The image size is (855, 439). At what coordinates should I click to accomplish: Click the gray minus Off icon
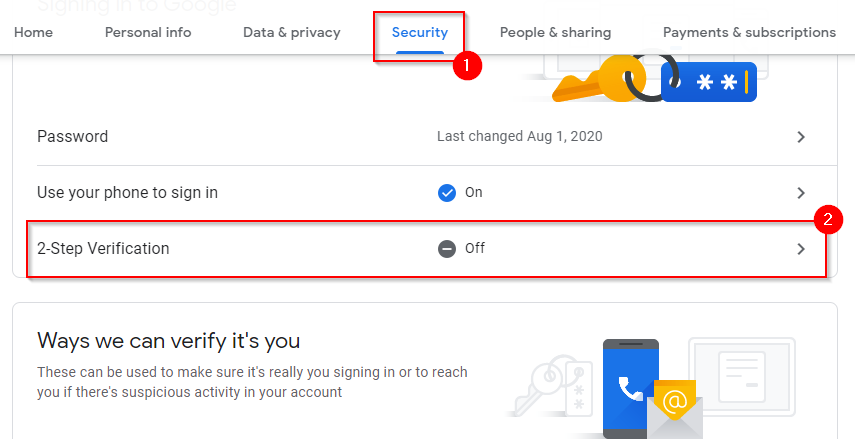447,248
